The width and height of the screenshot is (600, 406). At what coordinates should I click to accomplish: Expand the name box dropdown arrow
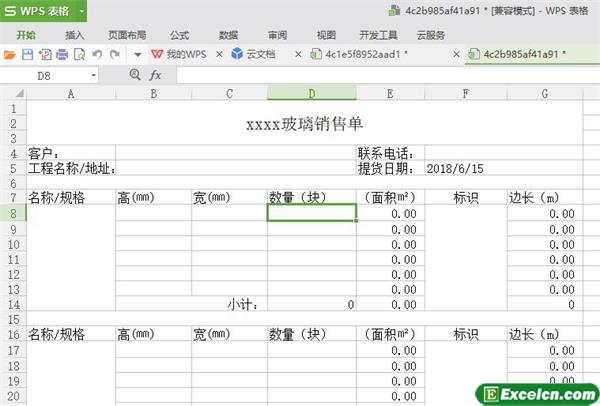click(x=93, y=75)
